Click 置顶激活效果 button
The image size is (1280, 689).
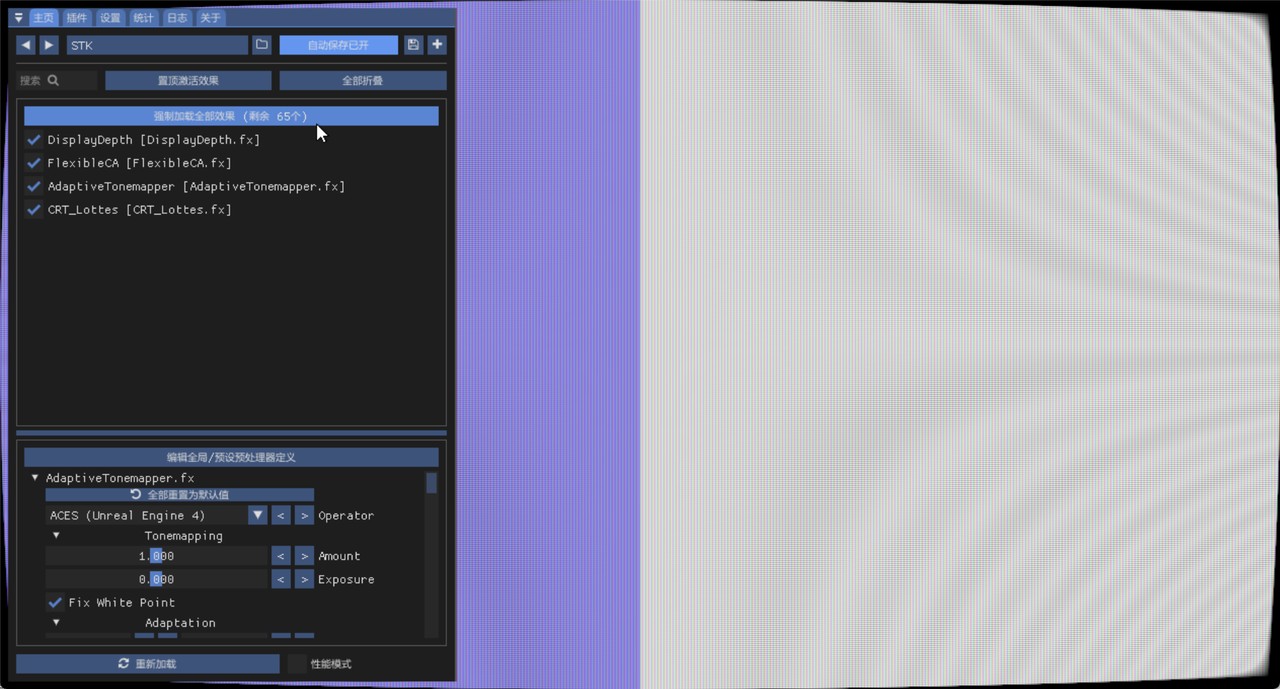188,80
